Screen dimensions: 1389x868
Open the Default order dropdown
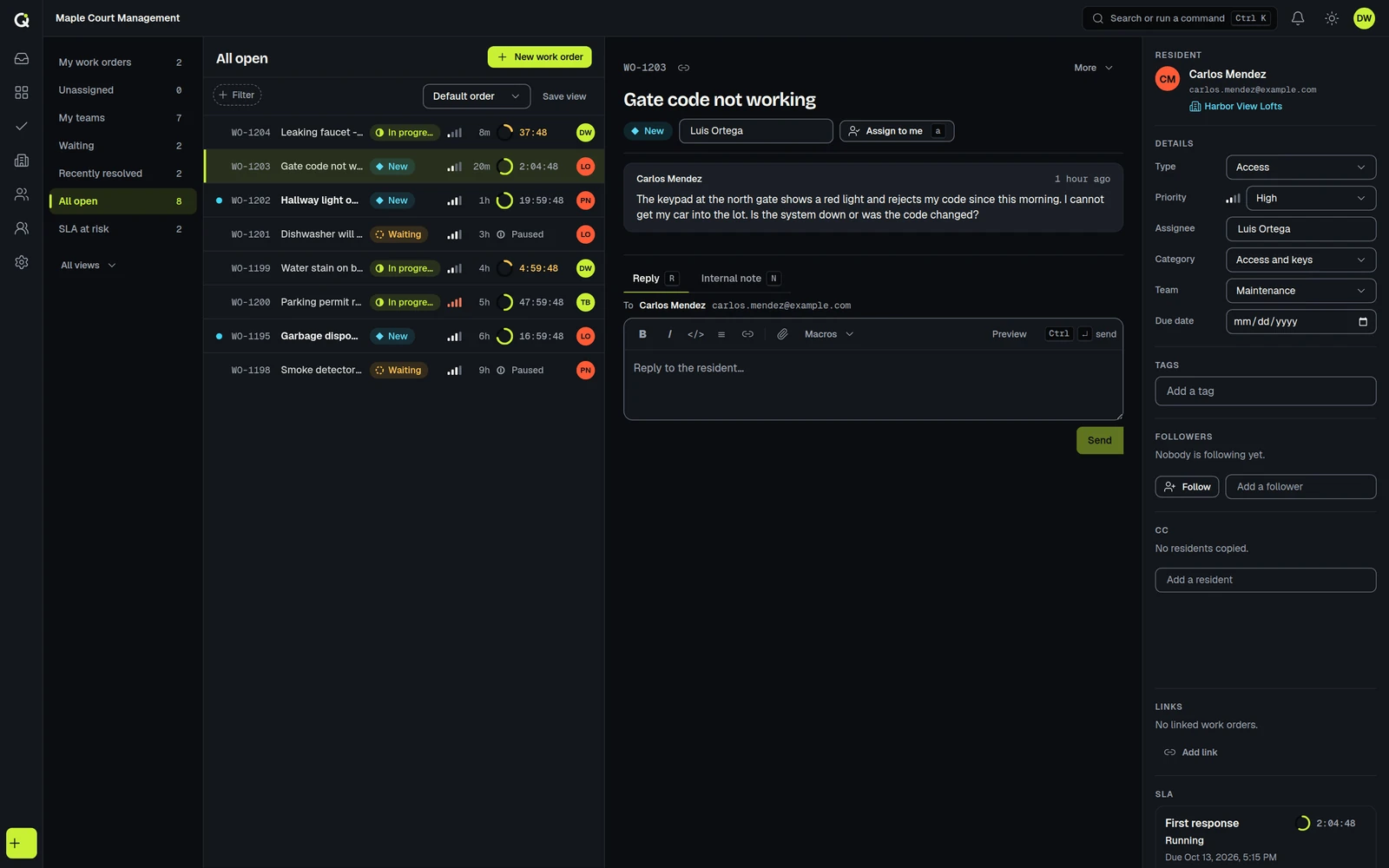click(477, 96)
